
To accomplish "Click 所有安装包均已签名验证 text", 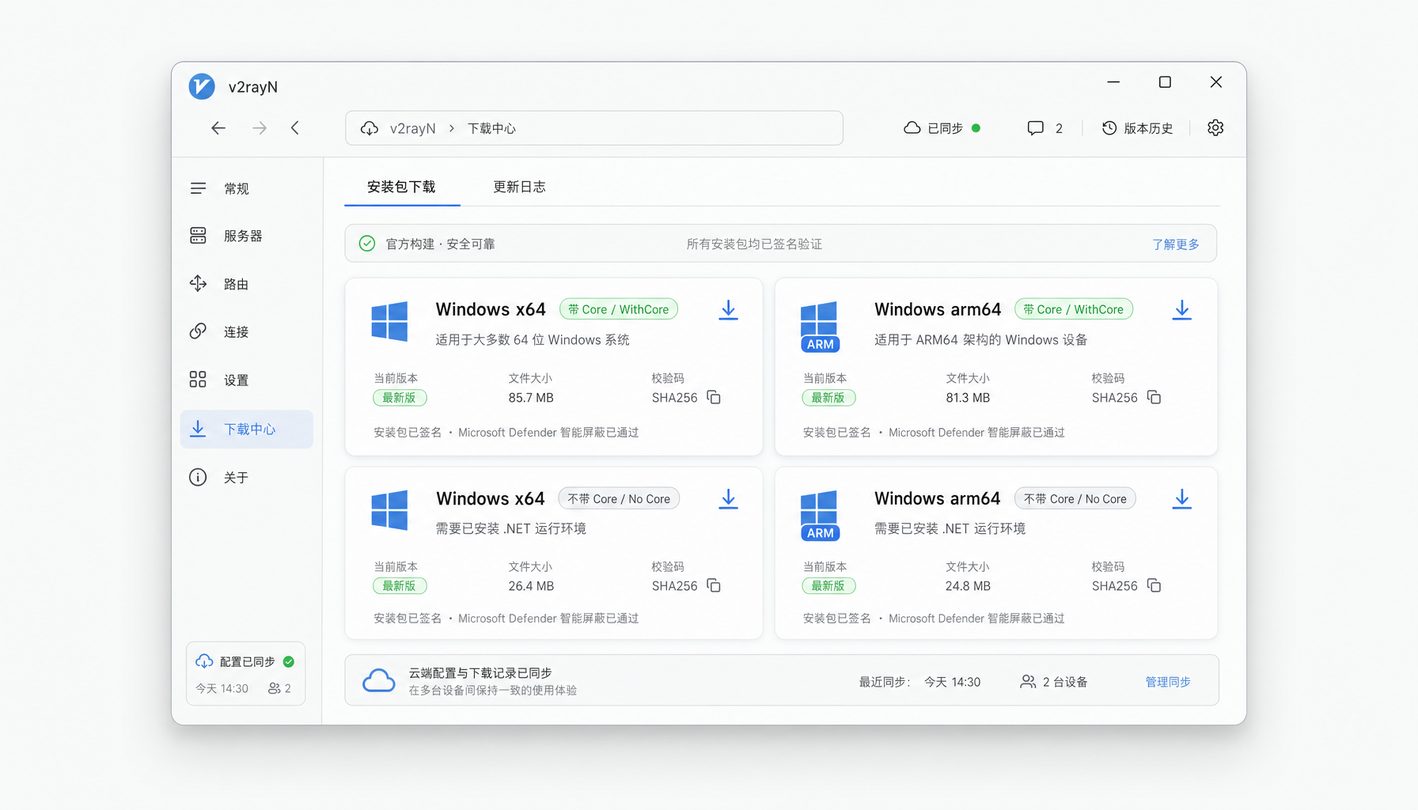I will click(x=754, y=244).
